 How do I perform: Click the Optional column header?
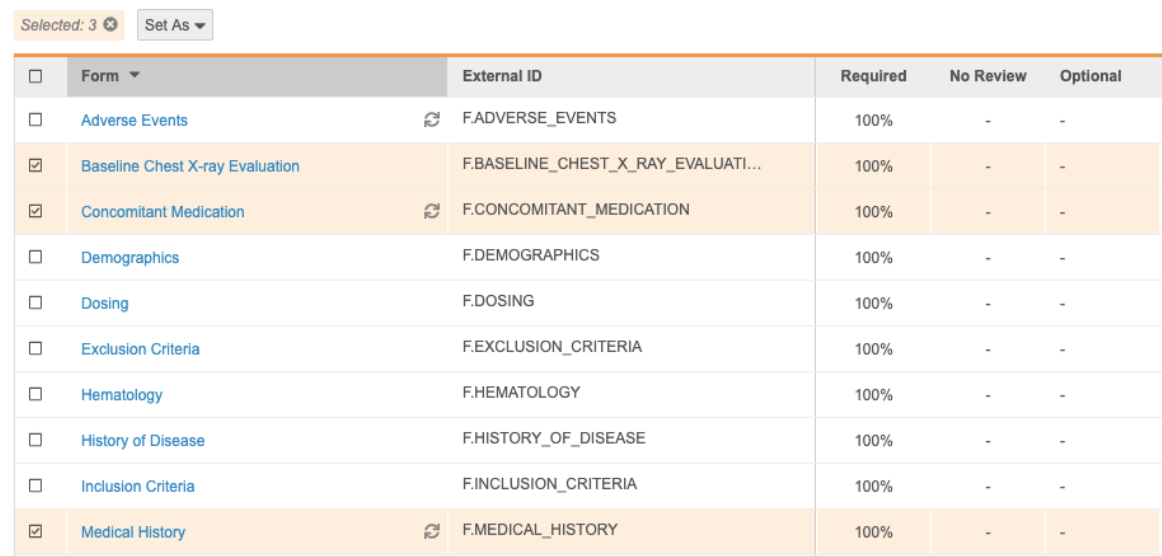tap(1090, 76)
